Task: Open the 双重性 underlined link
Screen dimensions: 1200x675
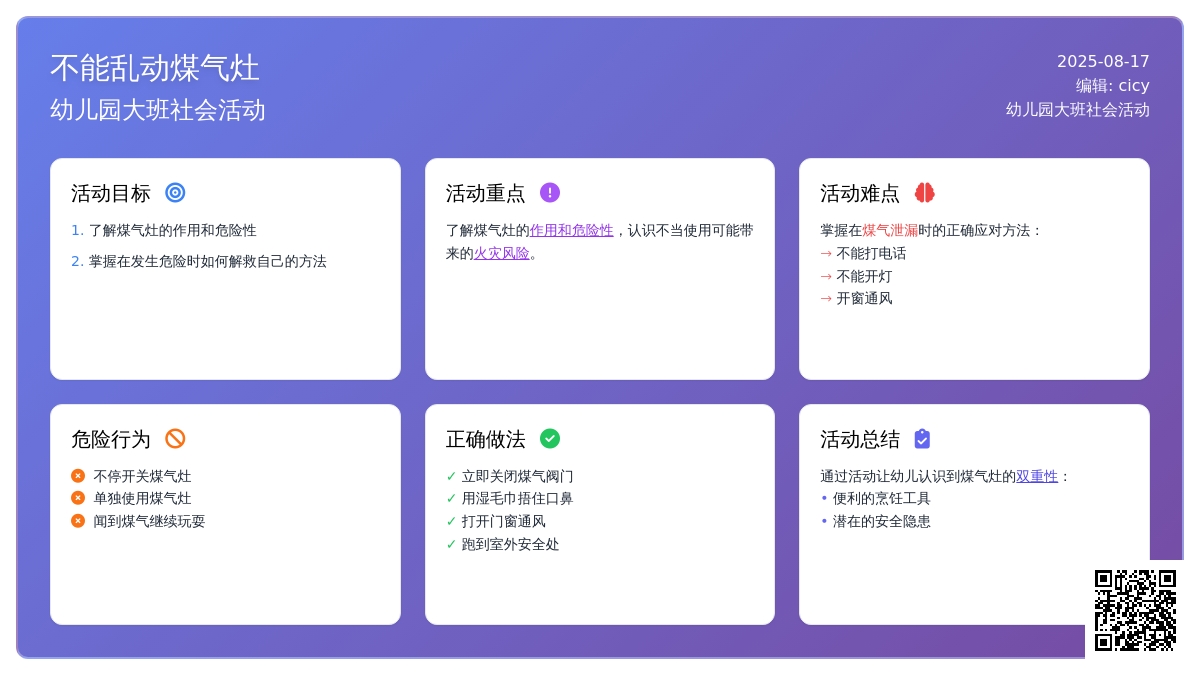Action: [x=1037, y=477]
